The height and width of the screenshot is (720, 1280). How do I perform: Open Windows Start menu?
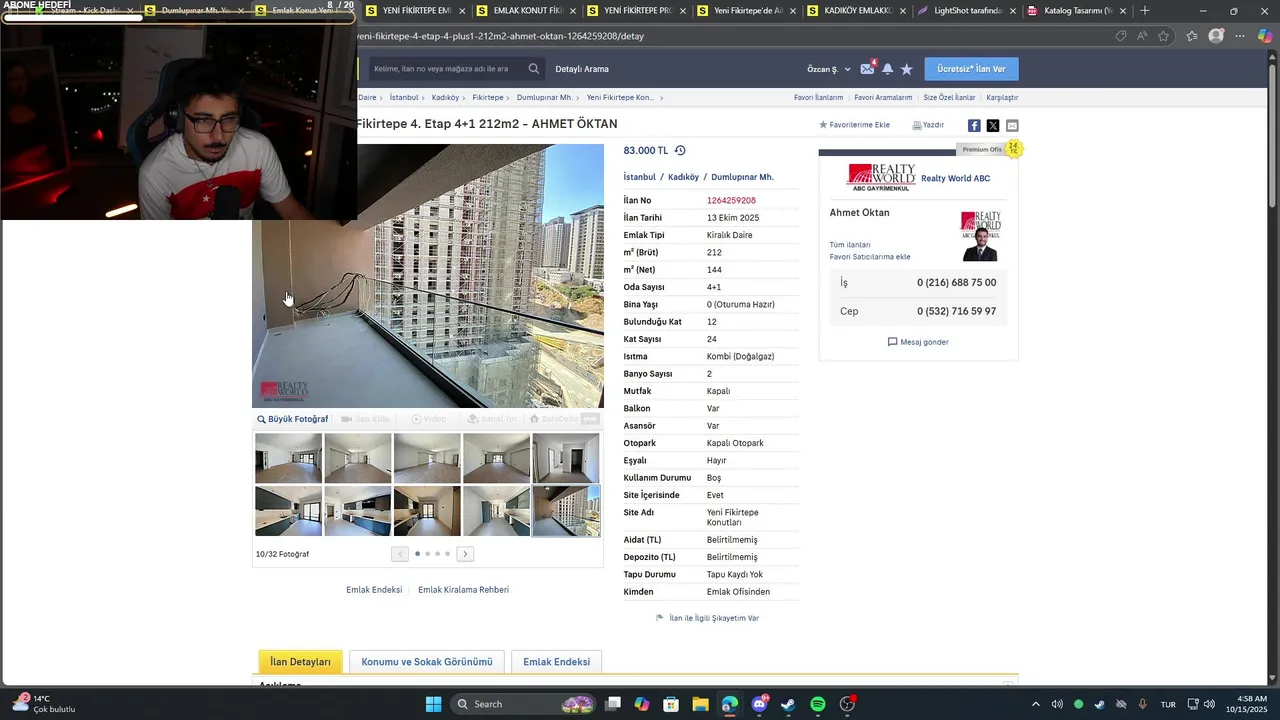click(433, 704)
